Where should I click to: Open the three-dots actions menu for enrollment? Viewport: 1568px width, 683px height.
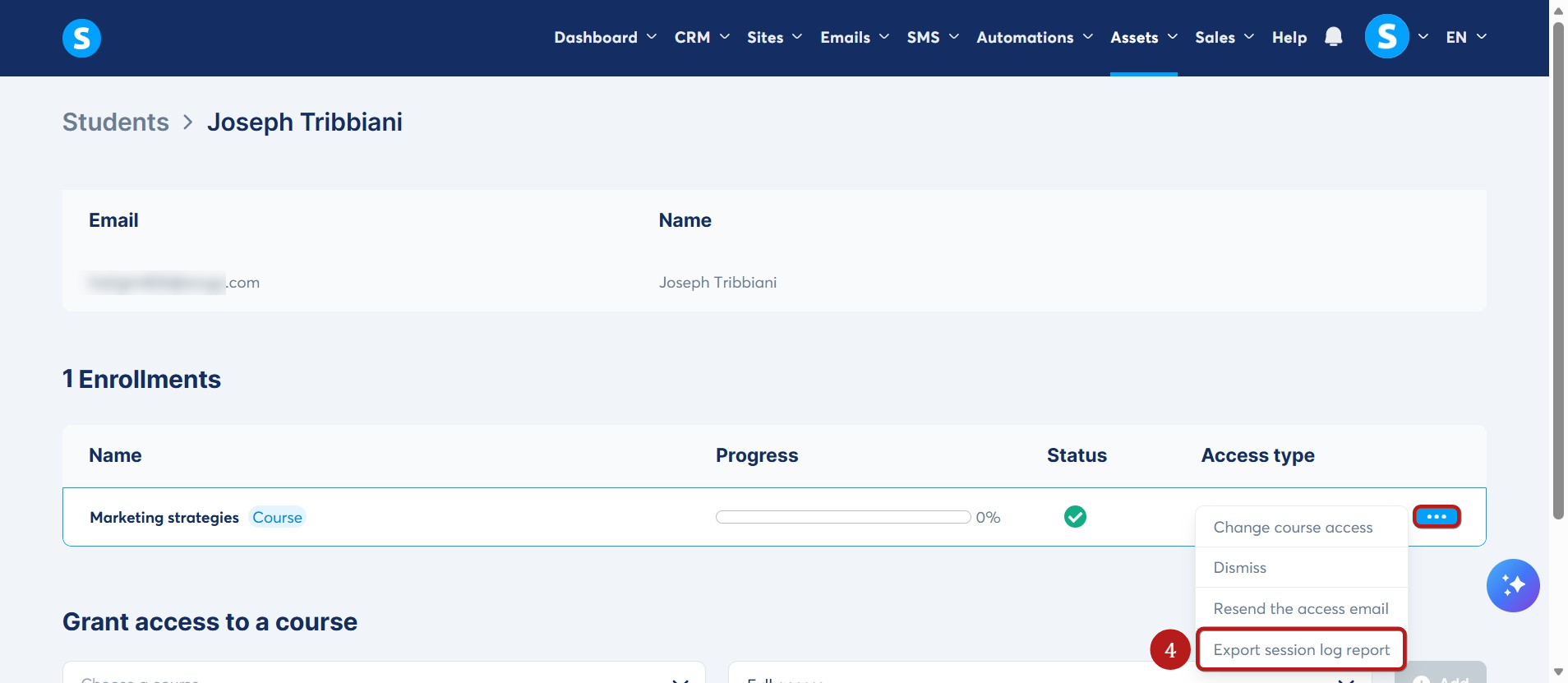[1437, 517]
